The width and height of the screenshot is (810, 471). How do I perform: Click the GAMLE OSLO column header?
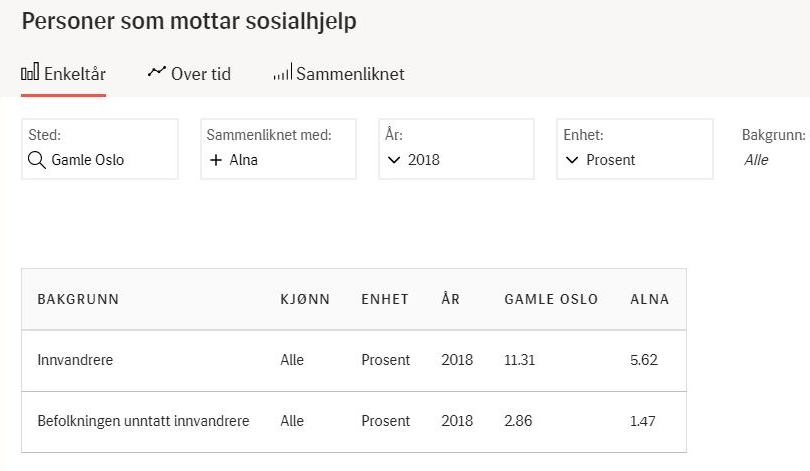click(x=551, y=299)
